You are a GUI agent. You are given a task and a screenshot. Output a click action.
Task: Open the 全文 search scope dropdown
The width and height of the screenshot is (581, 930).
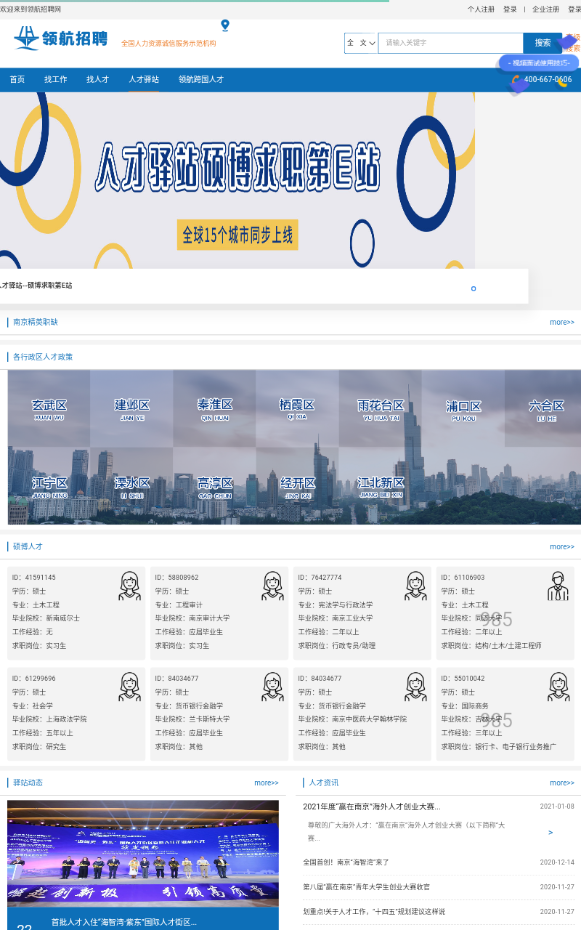click(361, 43)
